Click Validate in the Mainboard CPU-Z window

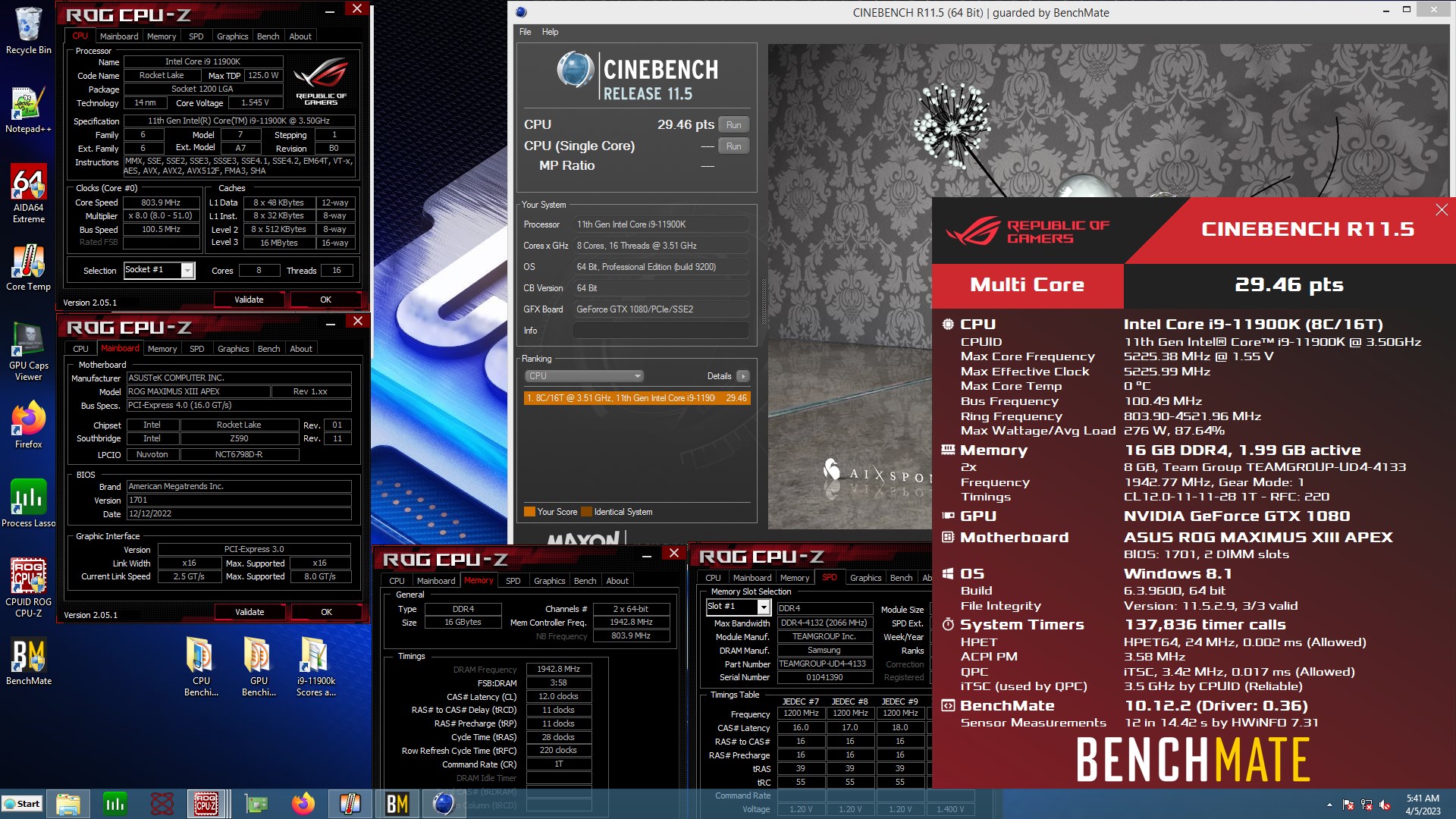pos(249,612)
